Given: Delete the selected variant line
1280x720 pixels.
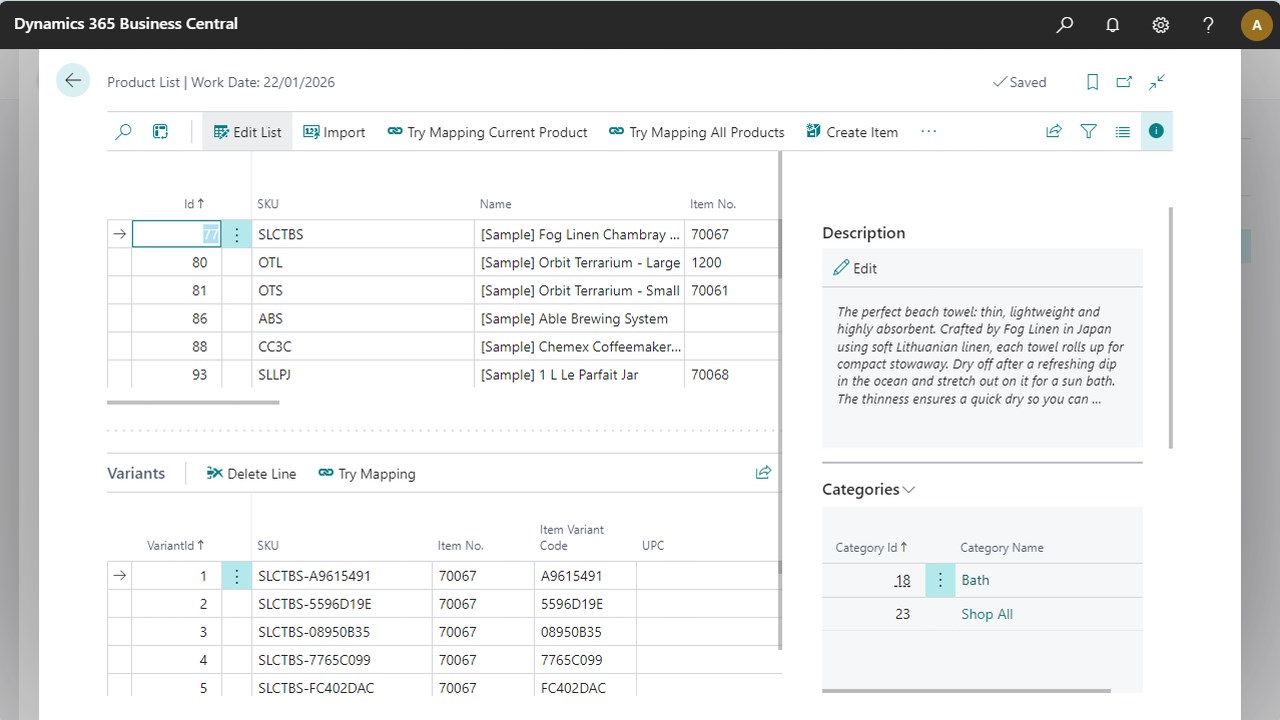Looking at the screenshot, I should click(251, 474).
